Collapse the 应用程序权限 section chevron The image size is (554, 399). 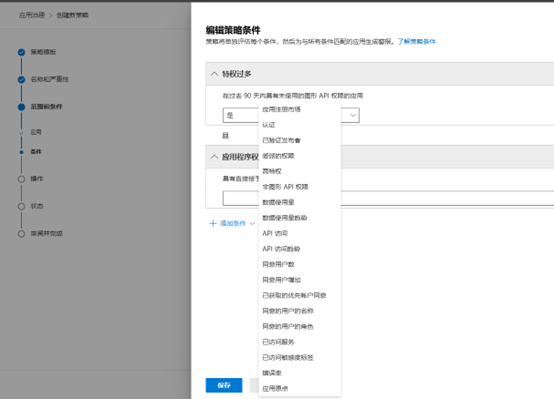pos(214,157)
